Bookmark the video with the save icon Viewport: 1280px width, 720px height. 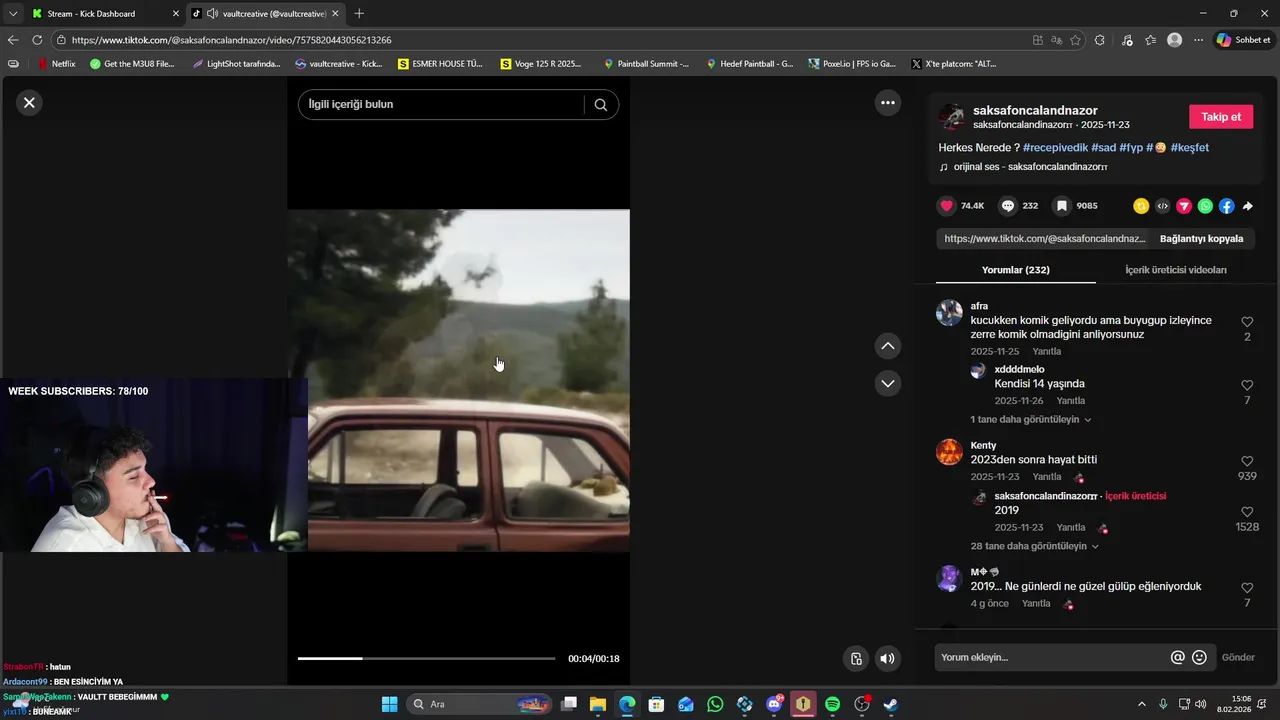click(1062, 206)
